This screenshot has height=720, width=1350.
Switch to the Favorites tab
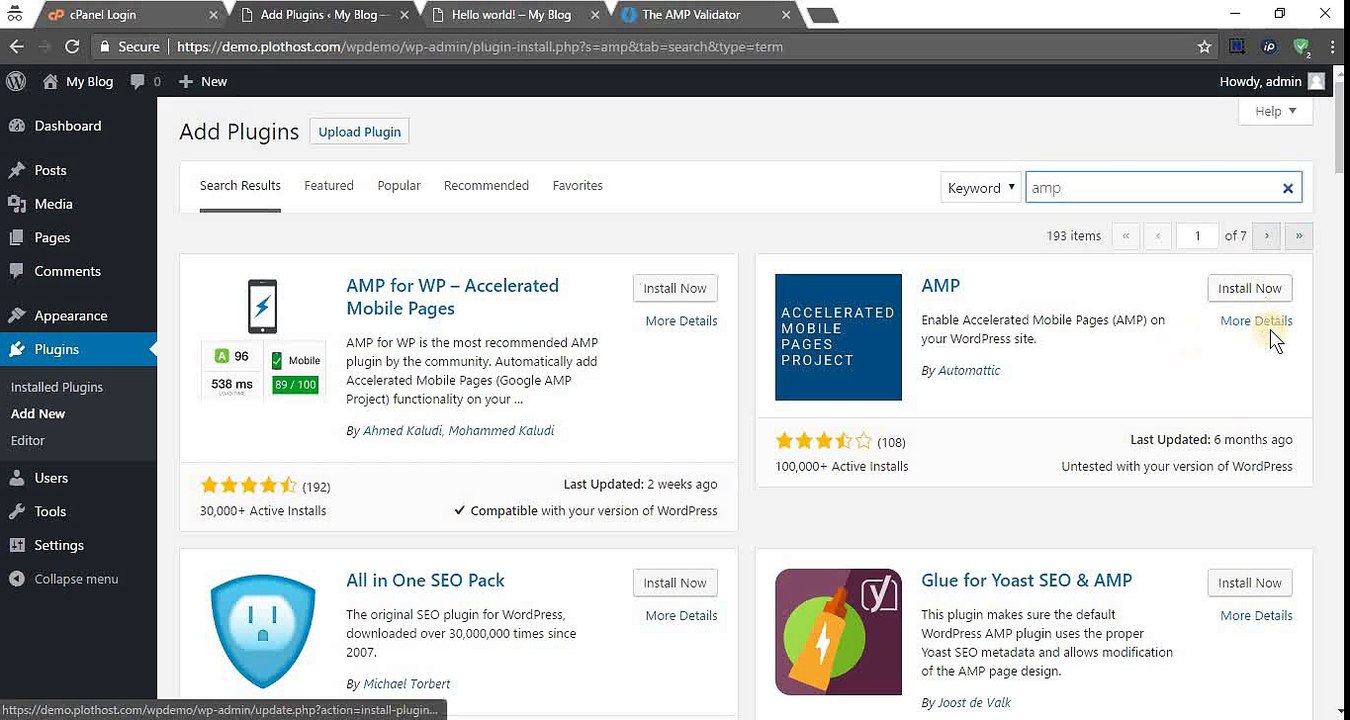578,186
